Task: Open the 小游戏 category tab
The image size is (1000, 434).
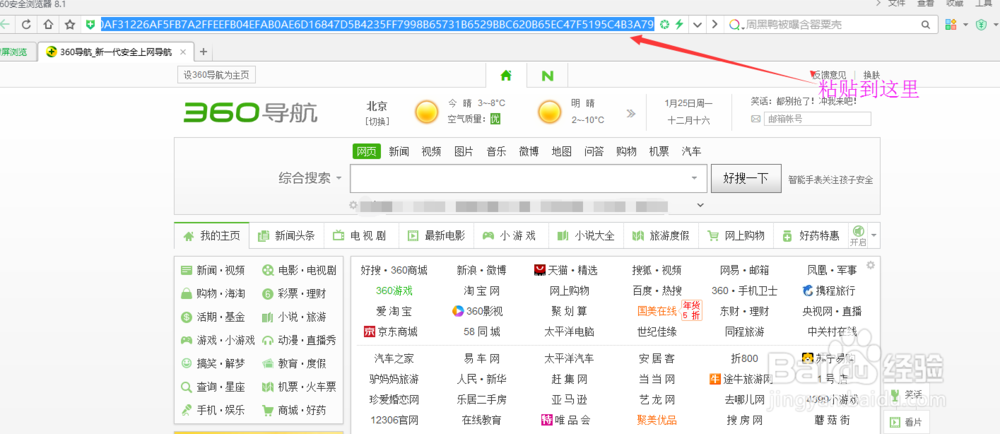Action: tap(510, 236)
